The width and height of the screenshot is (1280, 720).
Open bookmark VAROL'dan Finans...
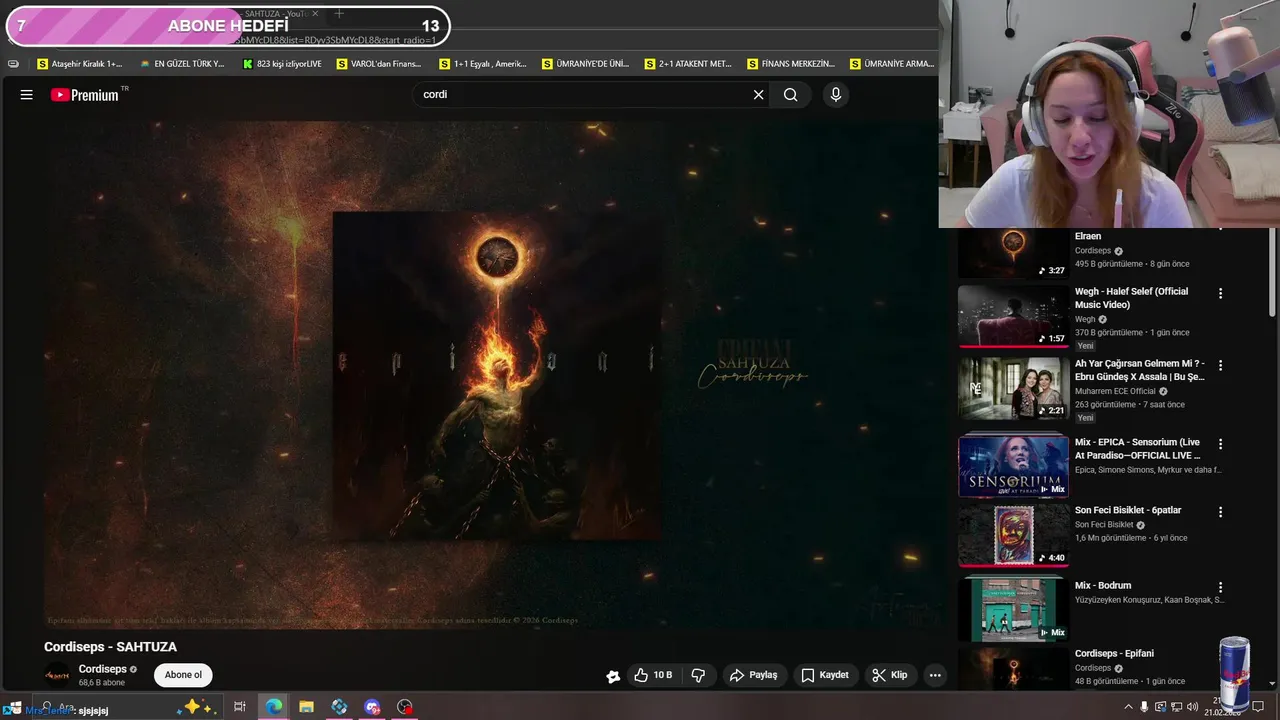379,64
